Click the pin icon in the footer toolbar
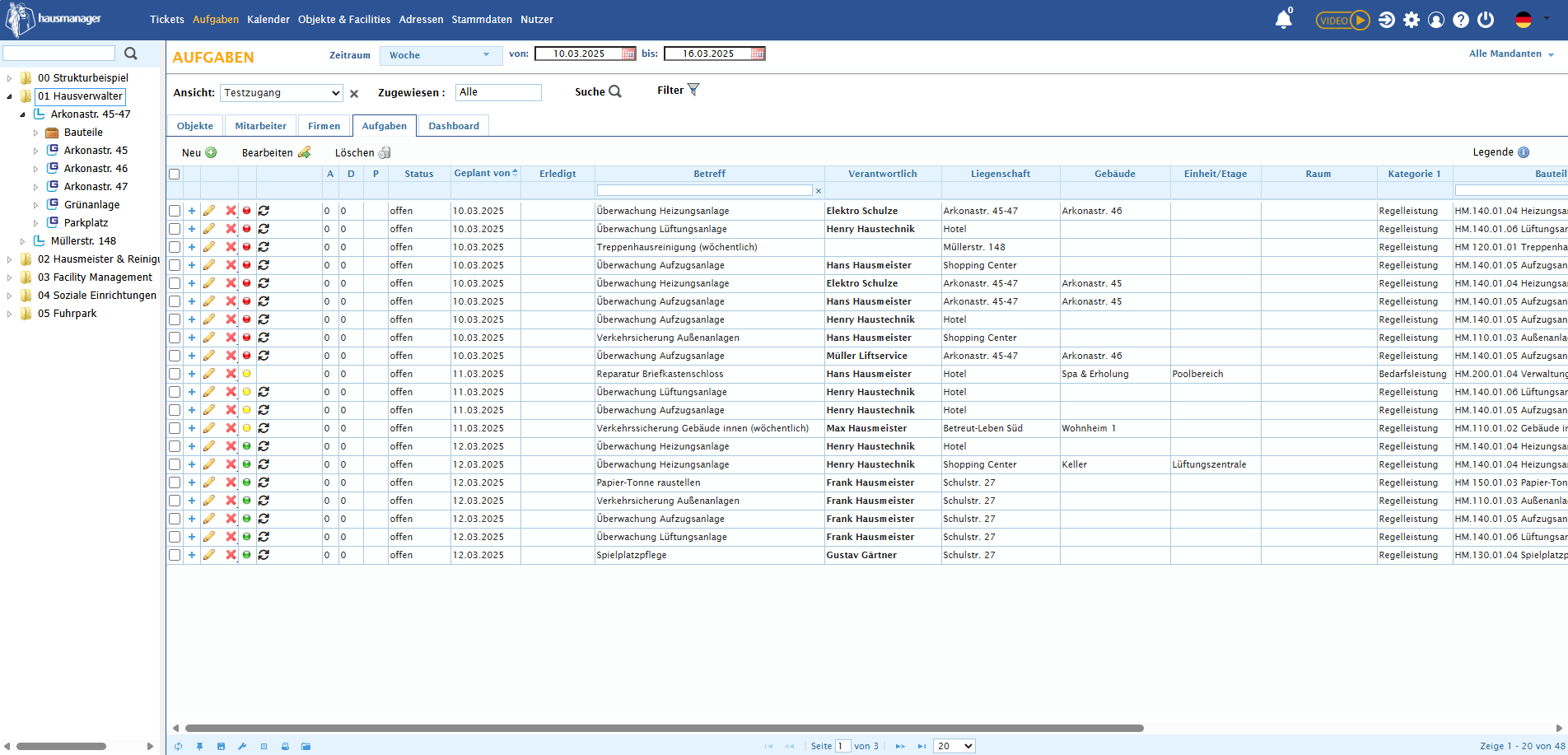 [199, 747]
